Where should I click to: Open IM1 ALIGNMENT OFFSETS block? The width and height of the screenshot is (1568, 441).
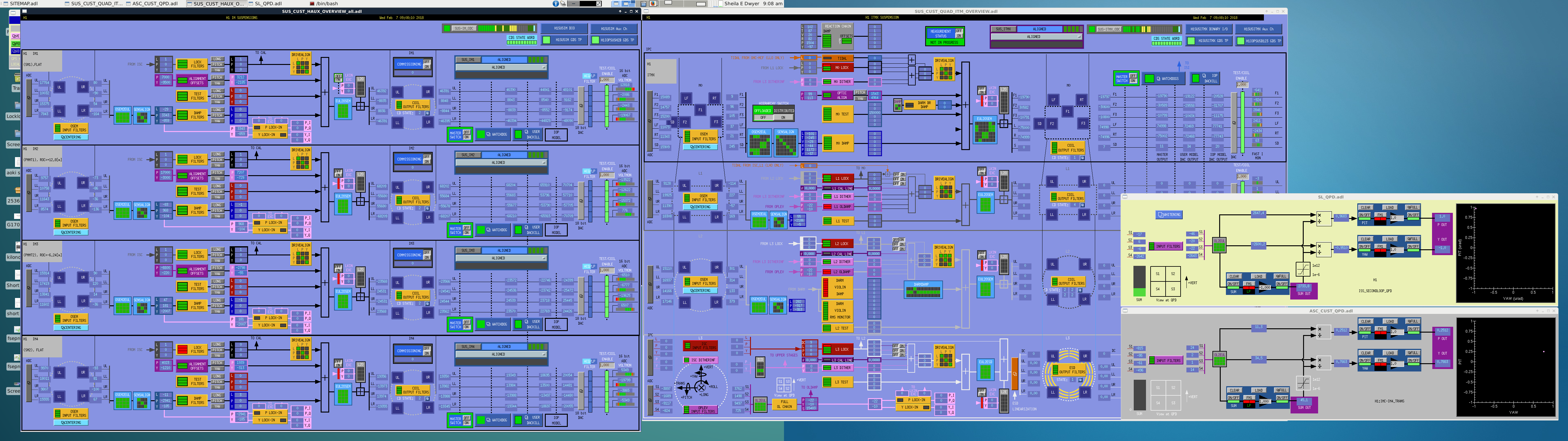click(x=192, y=81)
